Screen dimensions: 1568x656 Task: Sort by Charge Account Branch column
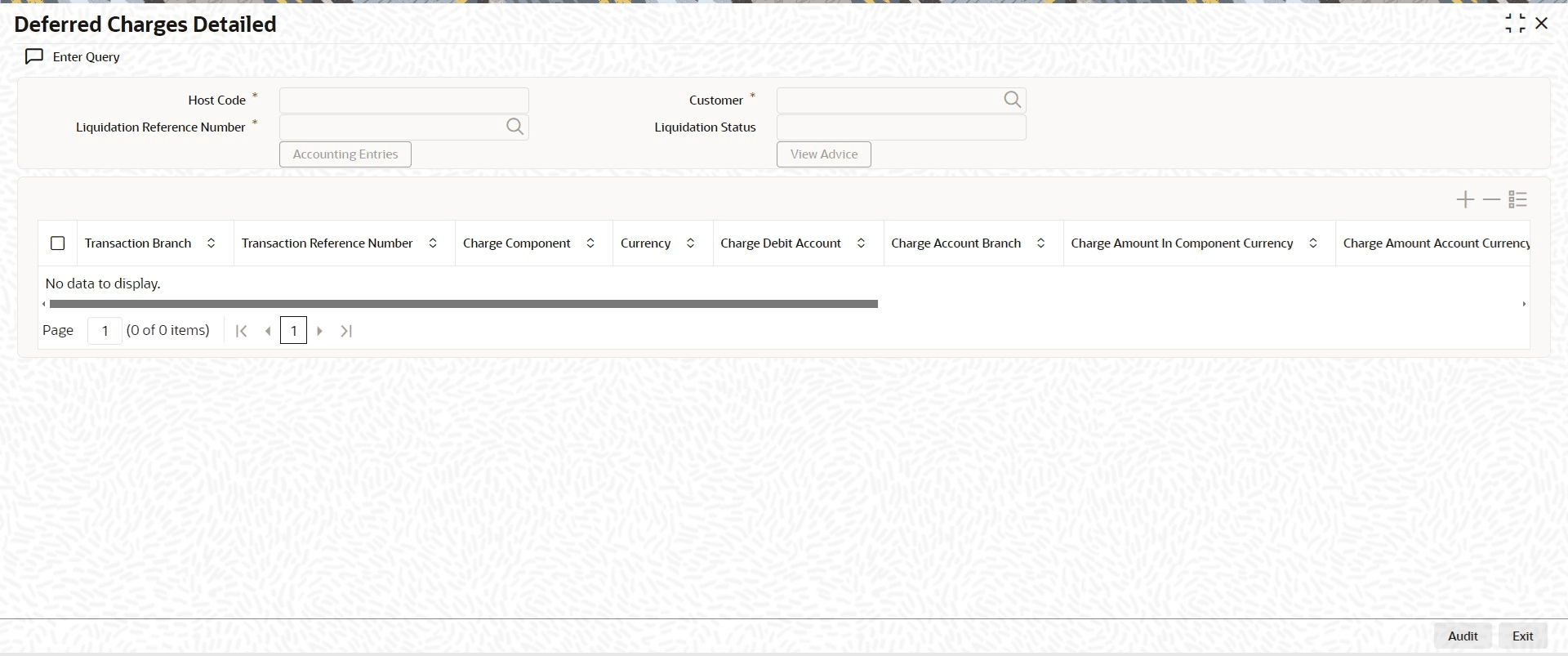(x=1040, y=243)
